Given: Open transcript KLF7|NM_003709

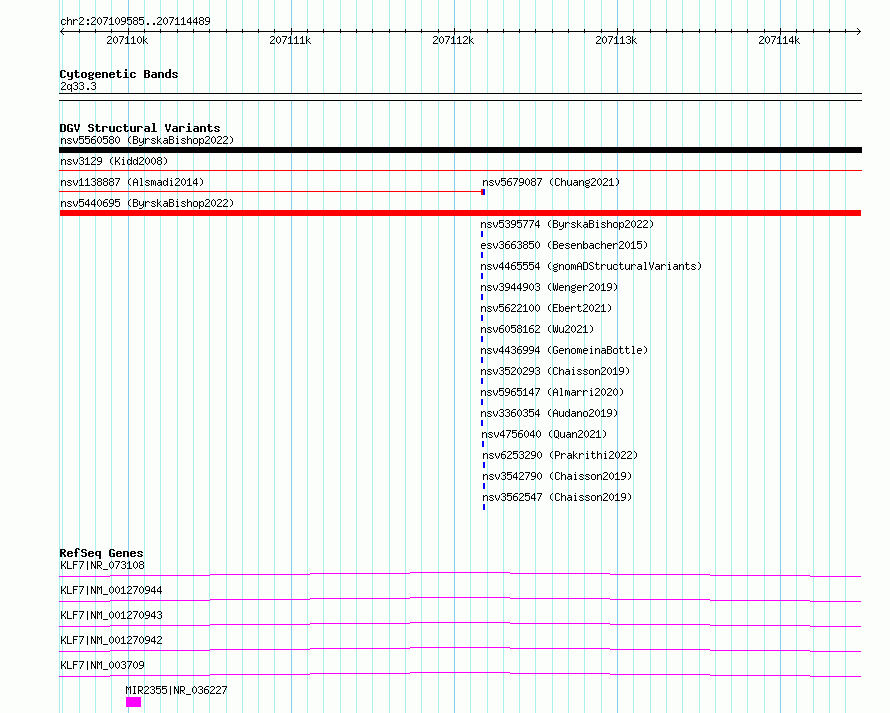Looking at the screenshot, I should coord(102,665).
